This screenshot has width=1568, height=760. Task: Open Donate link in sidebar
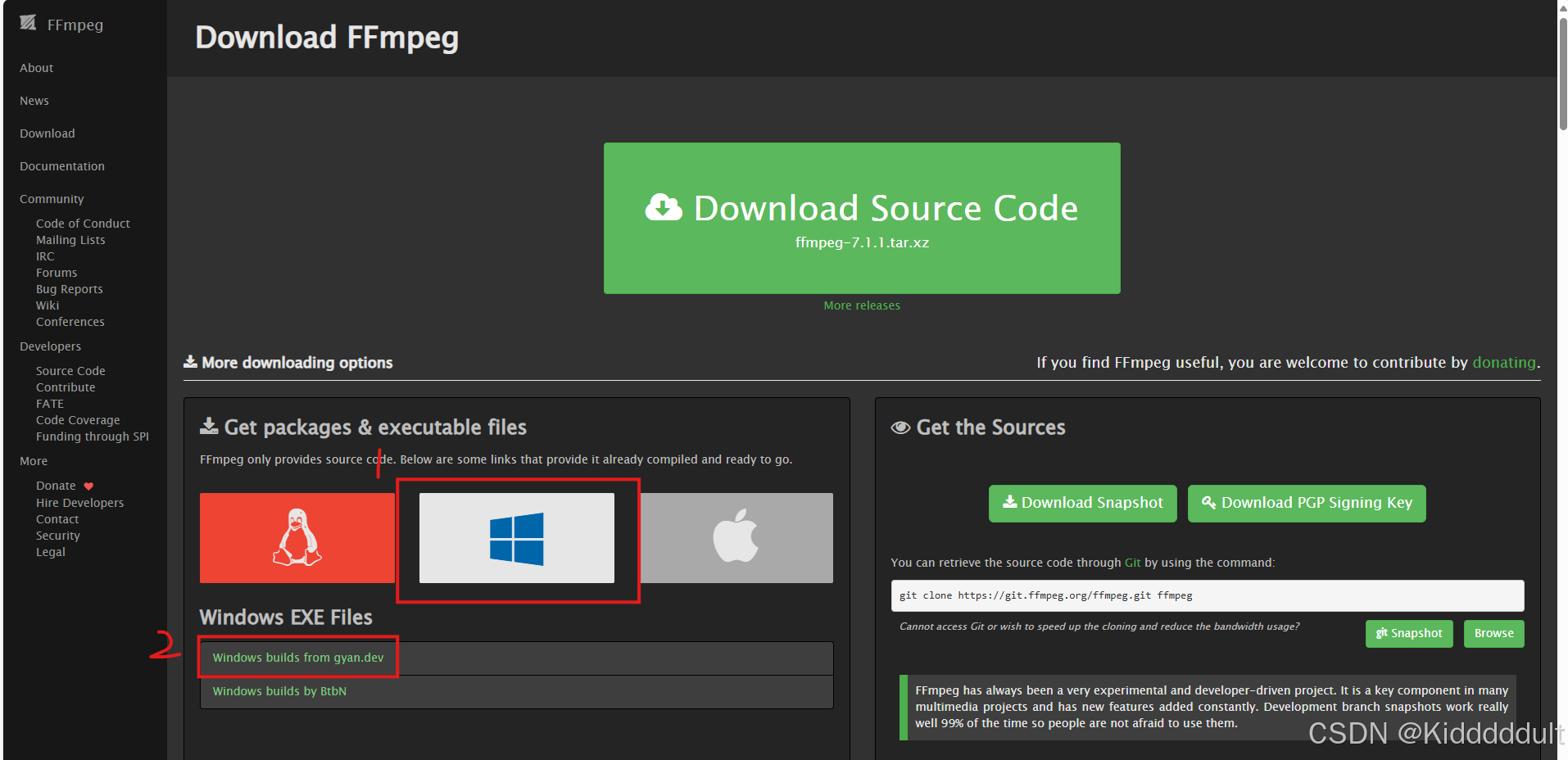[56, 486]
